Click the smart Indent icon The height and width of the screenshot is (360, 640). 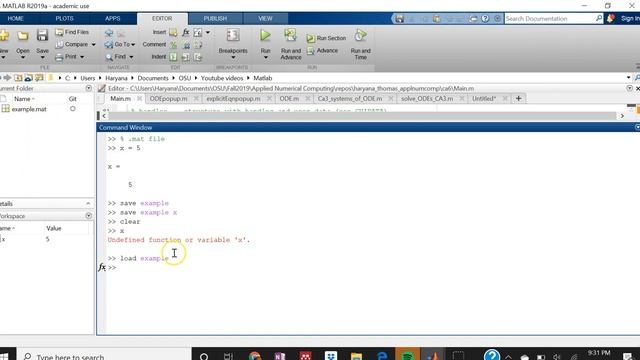click(173, 57)
